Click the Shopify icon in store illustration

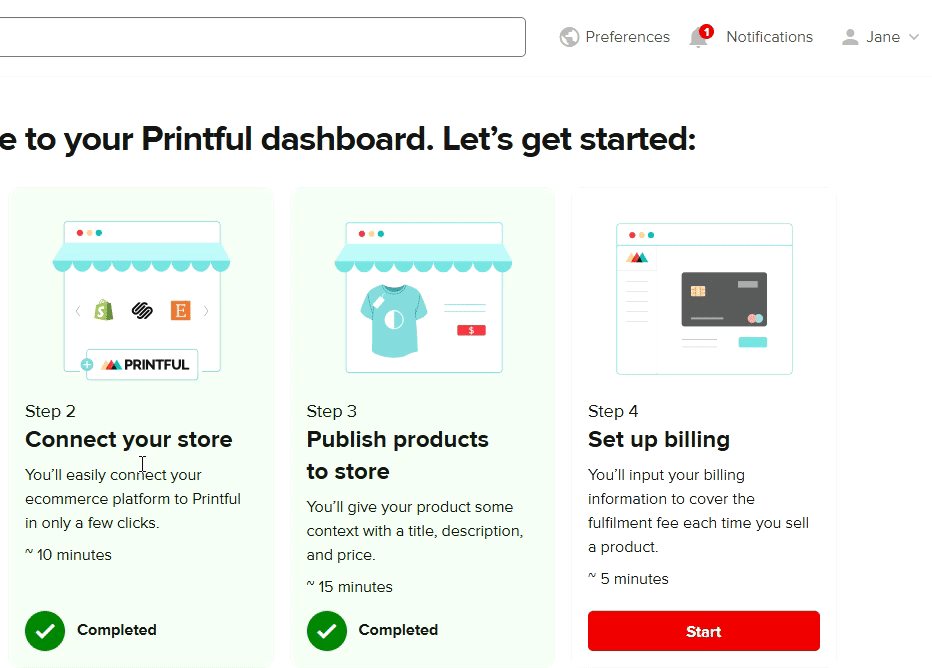(x=104, y=310)
